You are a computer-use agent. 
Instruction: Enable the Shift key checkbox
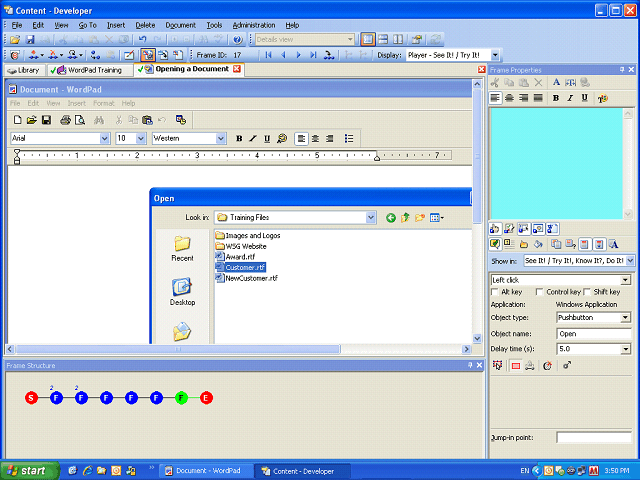point(587,292)
